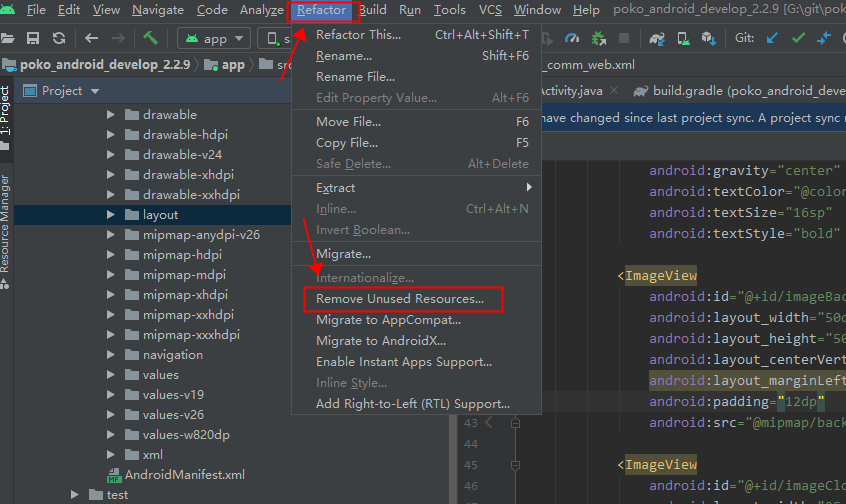Select AndroidManifest.xml in project tree
846x504 pixels.
tap(176, 475)
